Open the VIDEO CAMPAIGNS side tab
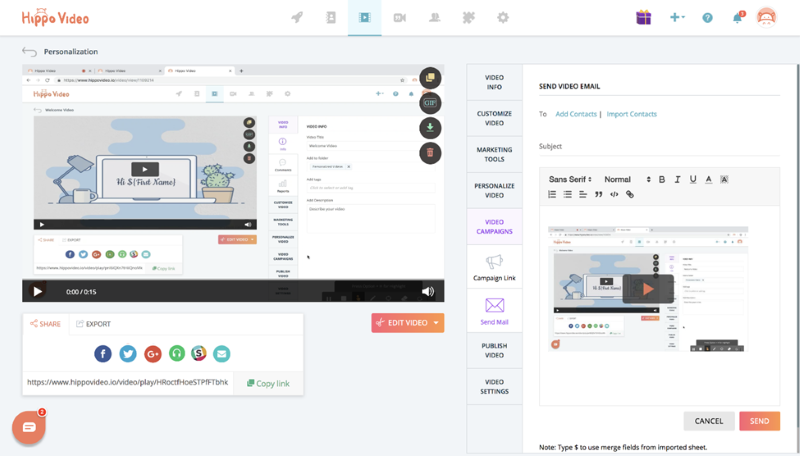800x456 pixels. click(494, 226)
